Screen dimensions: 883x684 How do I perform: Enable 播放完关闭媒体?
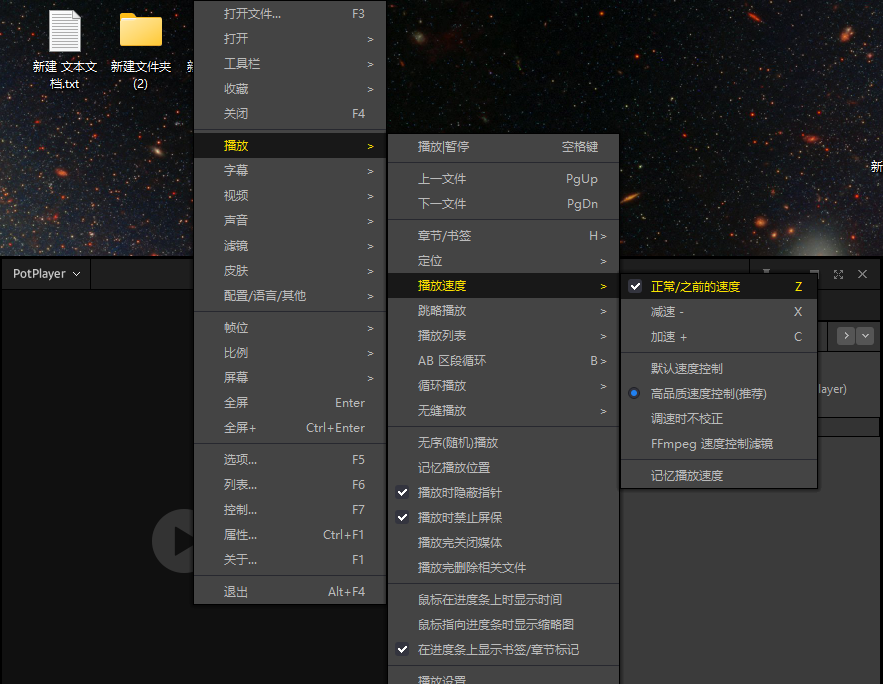pyautogui.click(x=503, y=543)
